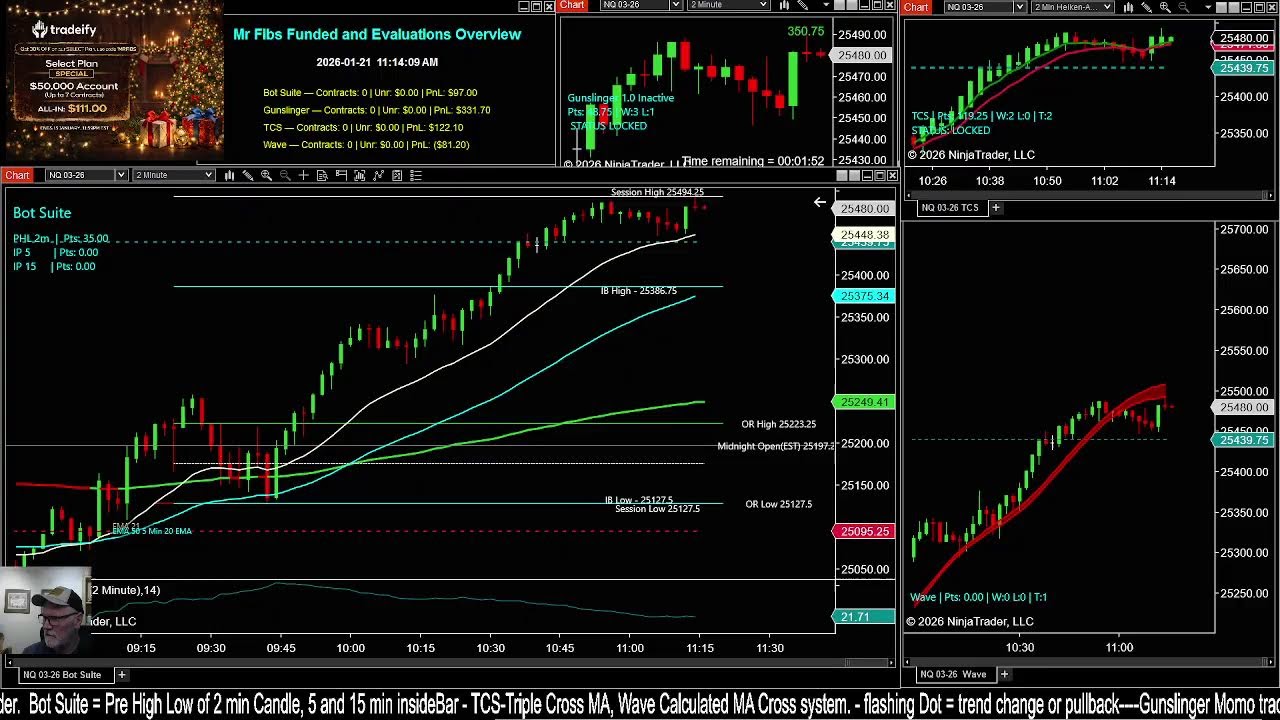
Task: Click second gray link square in Bot Suite title bar
Action: coord(854,175)
